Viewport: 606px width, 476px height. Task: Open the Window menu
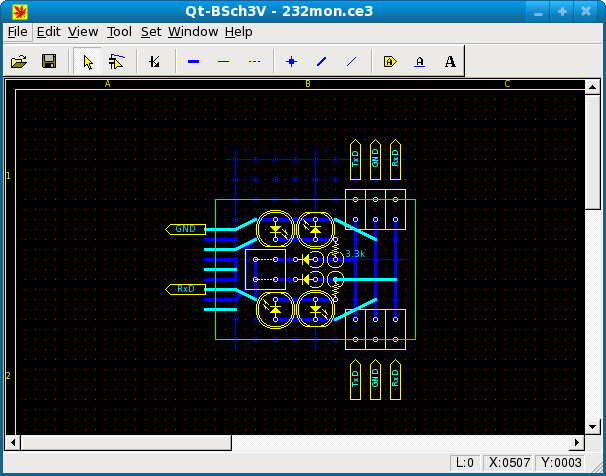[x=192, y=32]
